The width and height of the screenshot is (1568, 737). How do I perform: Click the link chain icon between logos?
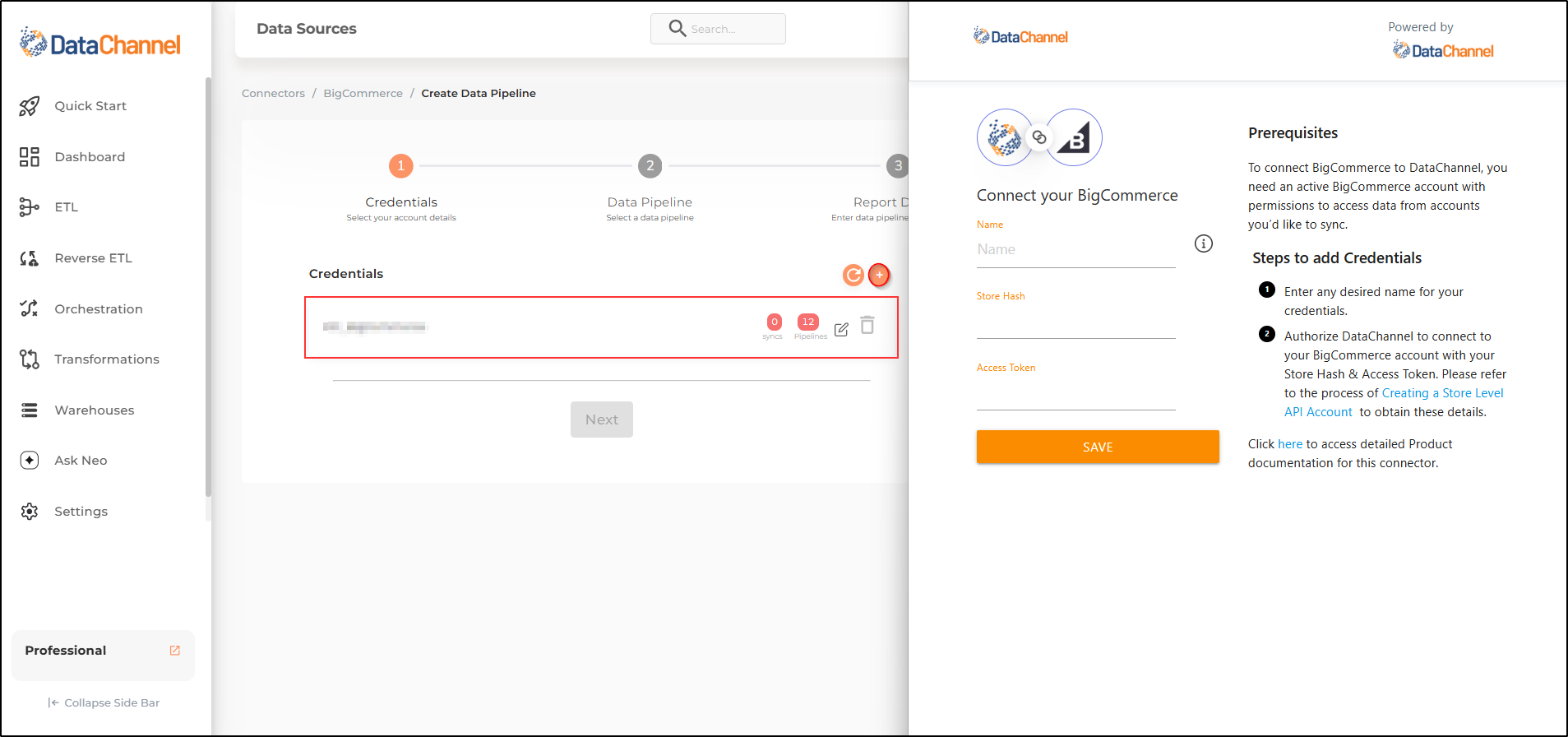(x=1039, y=137)
